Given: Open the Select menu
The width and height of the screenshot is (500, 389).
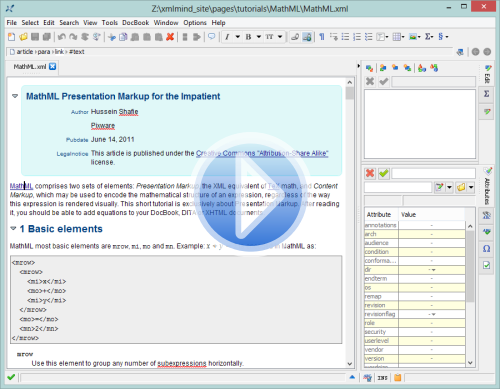Looking at the screenshot, I should 30,23.
